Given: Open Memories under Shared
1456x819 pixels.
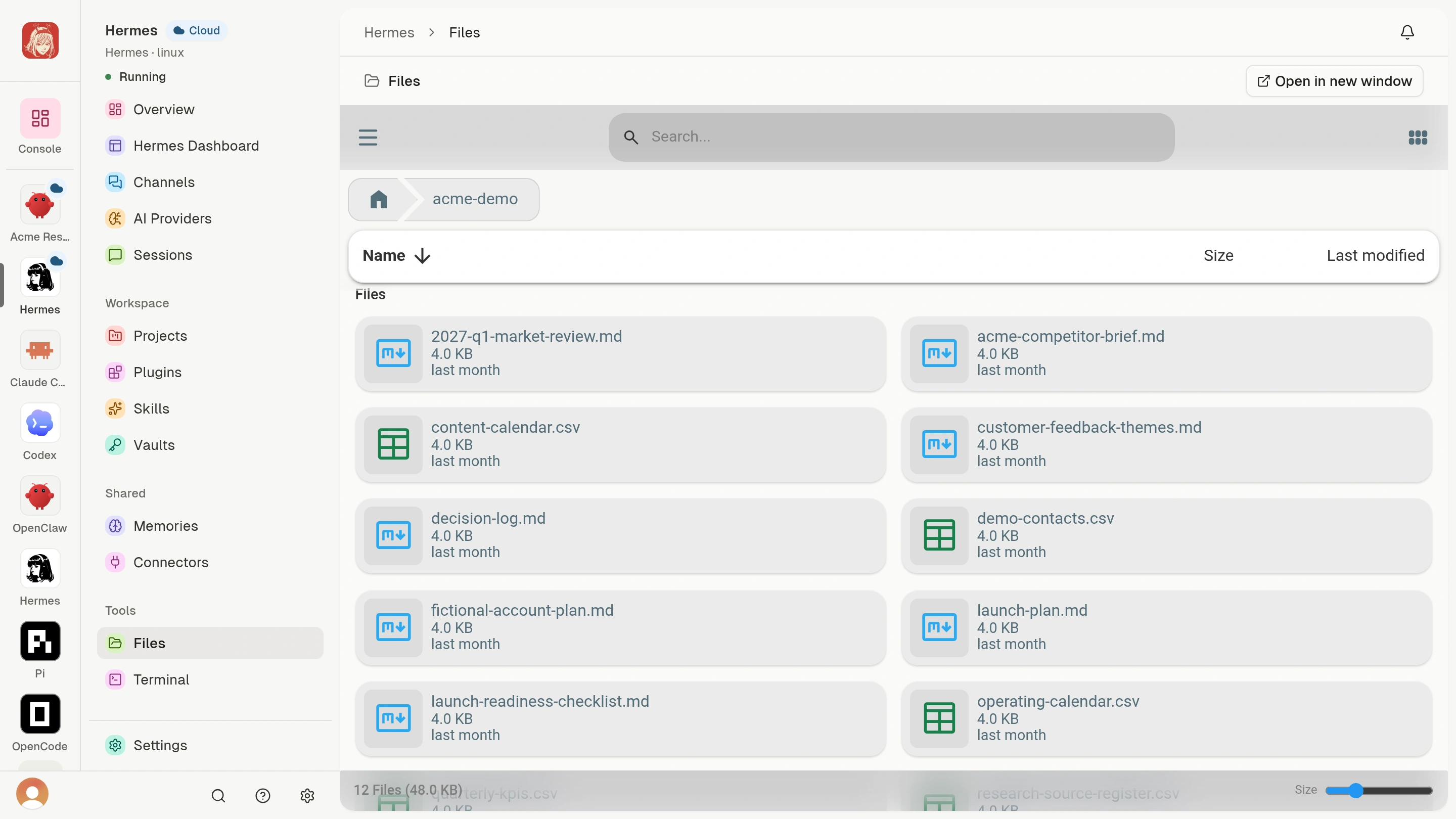Looking at the screenshot, I should (x=210, y=526).
